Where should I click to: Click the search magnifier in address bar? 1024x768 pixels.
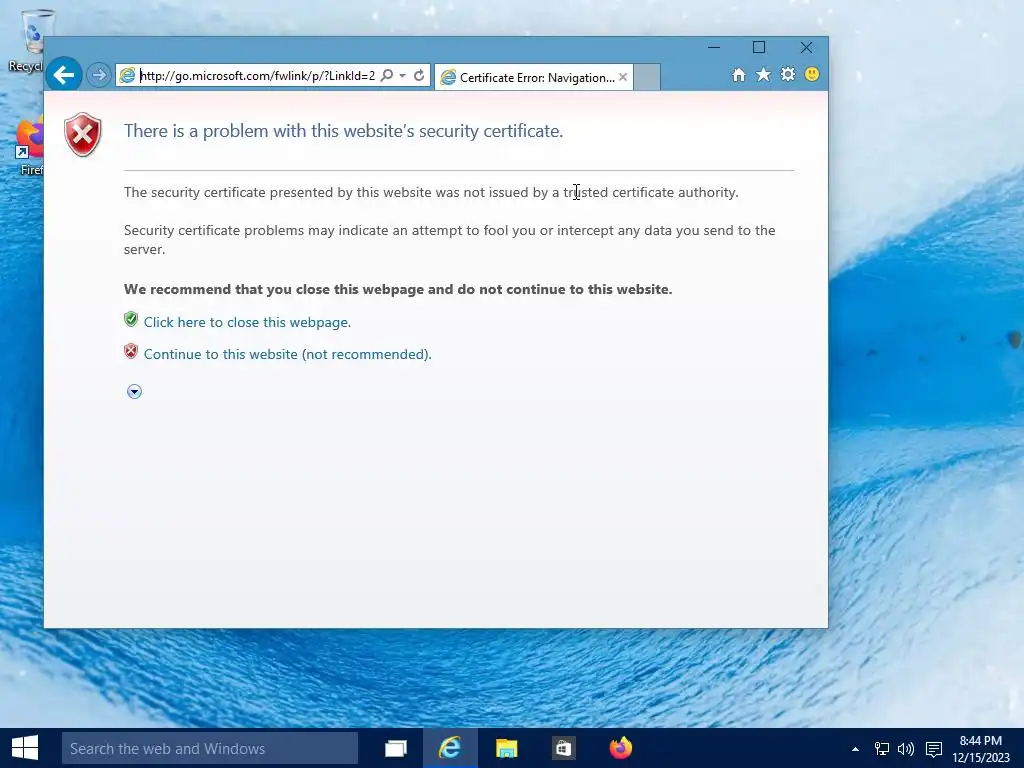click(x=387, y=75)
